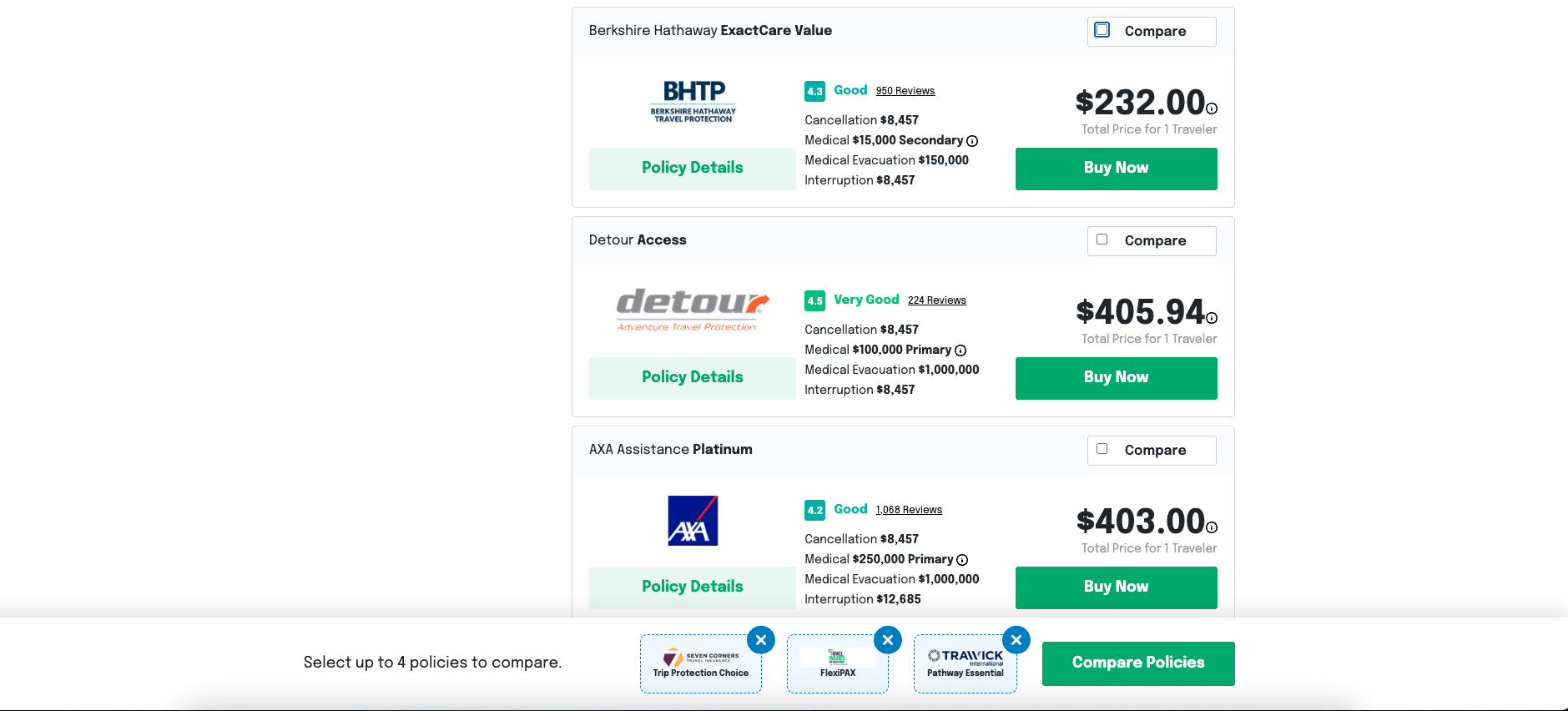Viewport: 1568px width, 711px height.
Task: Tick the Compare checkbox for Detour Access
Action: pos(1102,240)
